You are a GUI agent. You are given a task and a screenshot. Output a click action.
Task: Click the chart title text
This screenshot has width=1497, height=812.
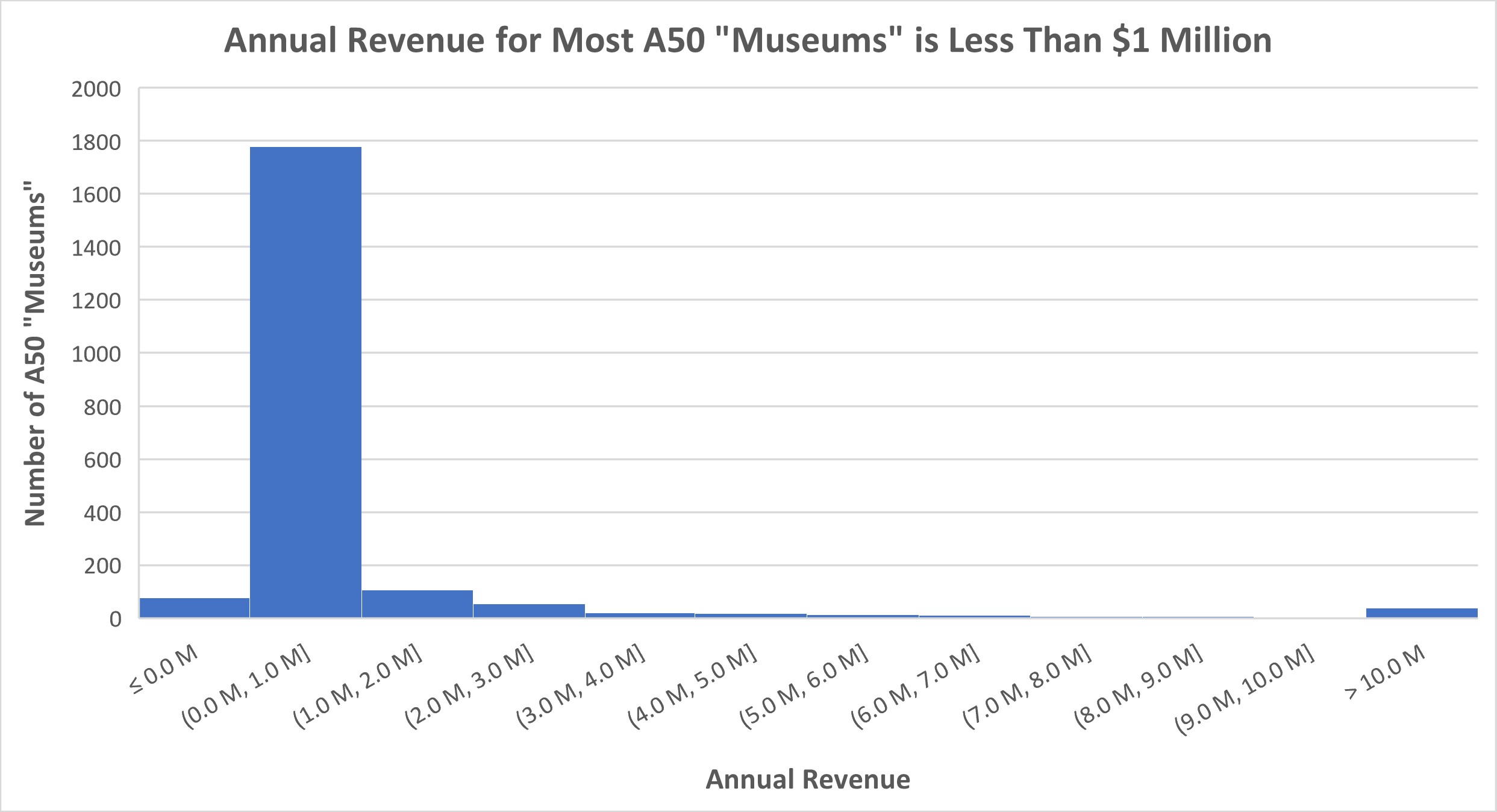[x=748, y=41]
